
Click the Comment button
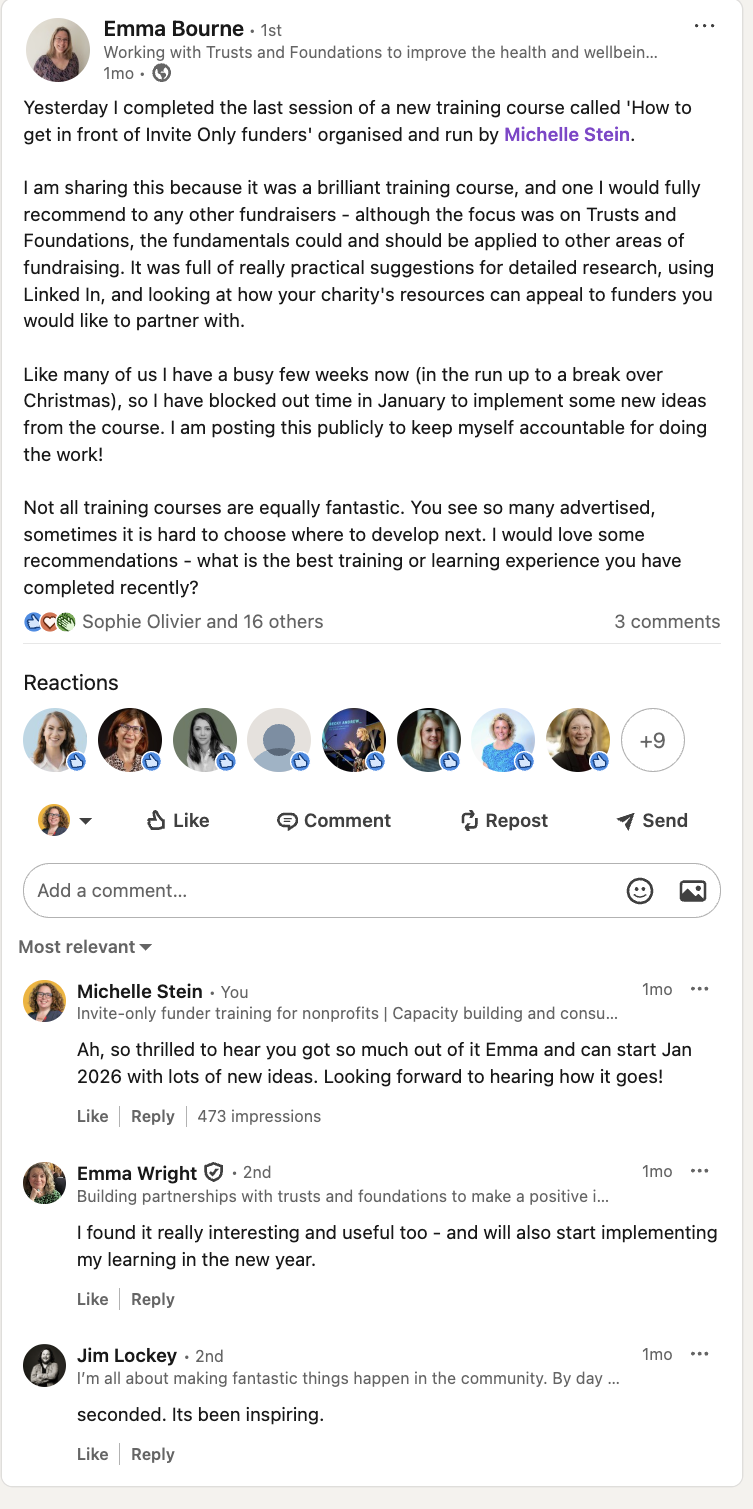click(334, 821)
